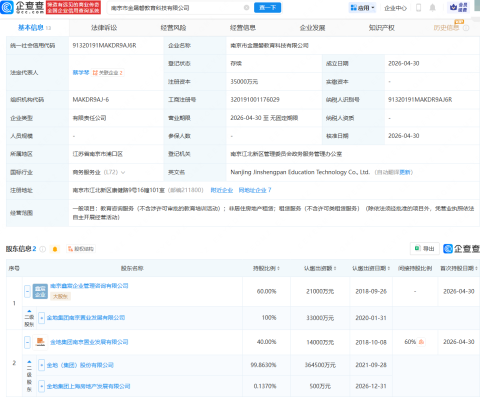Click the orange bell beside 股东信息

(55, 249)
